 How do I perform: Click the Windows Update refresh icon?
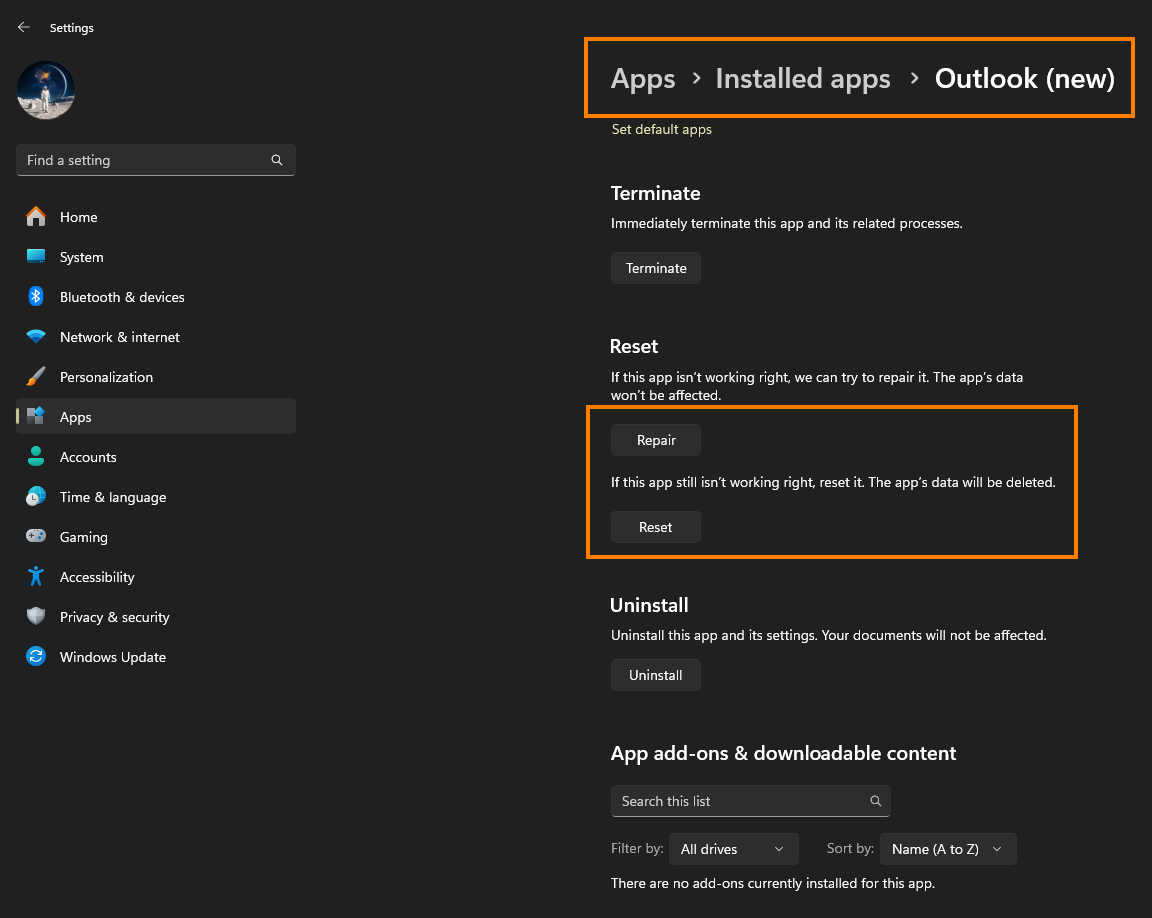coord(36,656)
